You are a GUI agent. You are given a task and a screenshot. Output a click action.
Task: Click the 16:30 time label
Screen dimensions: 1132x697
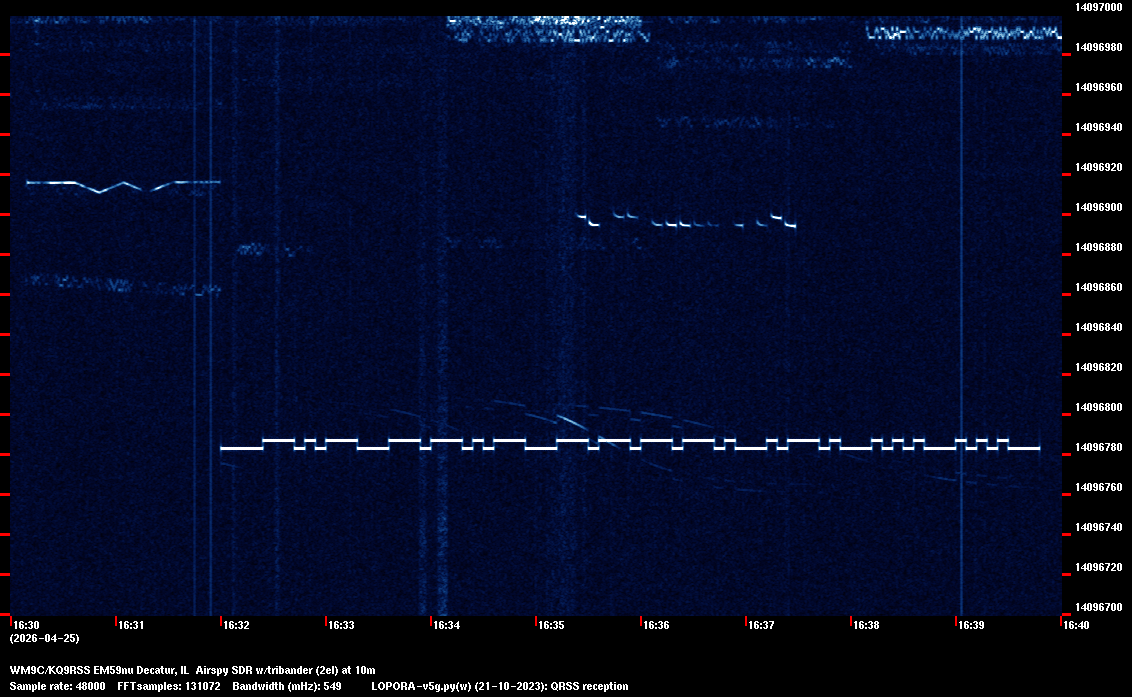coord(27,625)
